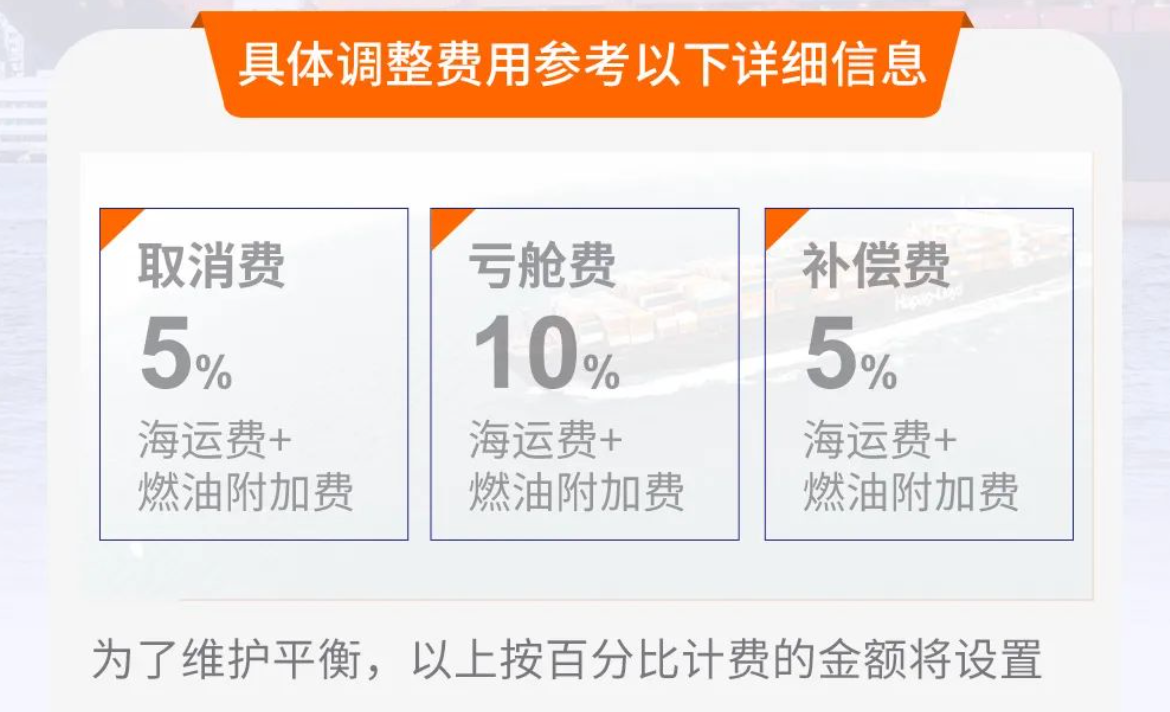Click the orange banner titled 具体调整费用参考以下详细信息

(583, 64)
